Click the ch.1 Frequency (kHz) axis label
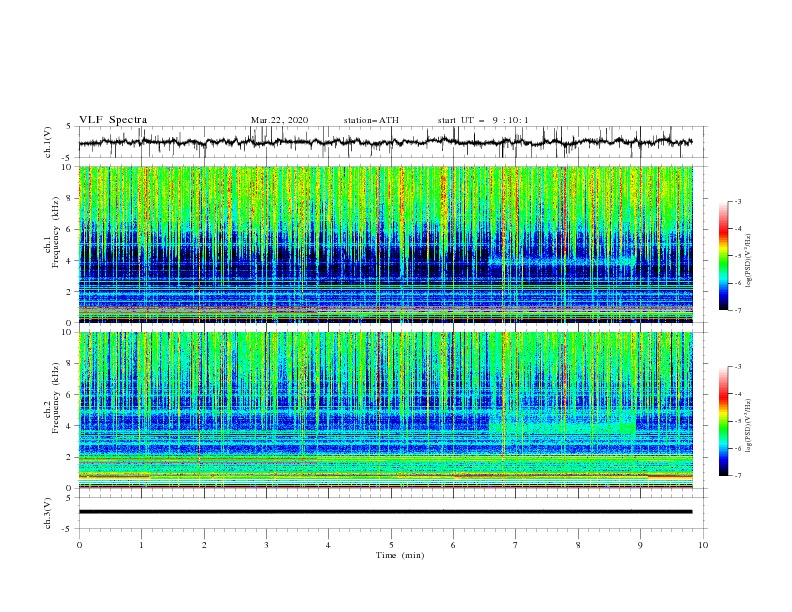Screen dimensions: 792x612 [x=52, y=244]
